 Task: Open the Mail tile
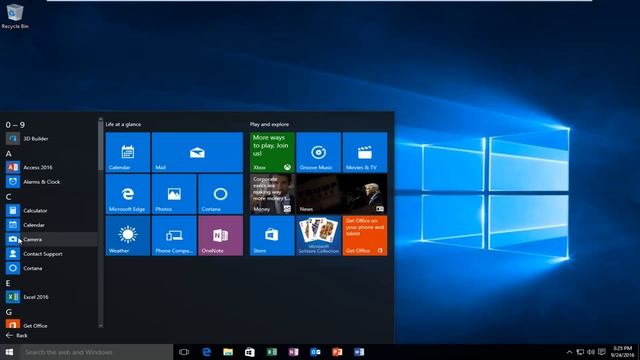[197, 152]
